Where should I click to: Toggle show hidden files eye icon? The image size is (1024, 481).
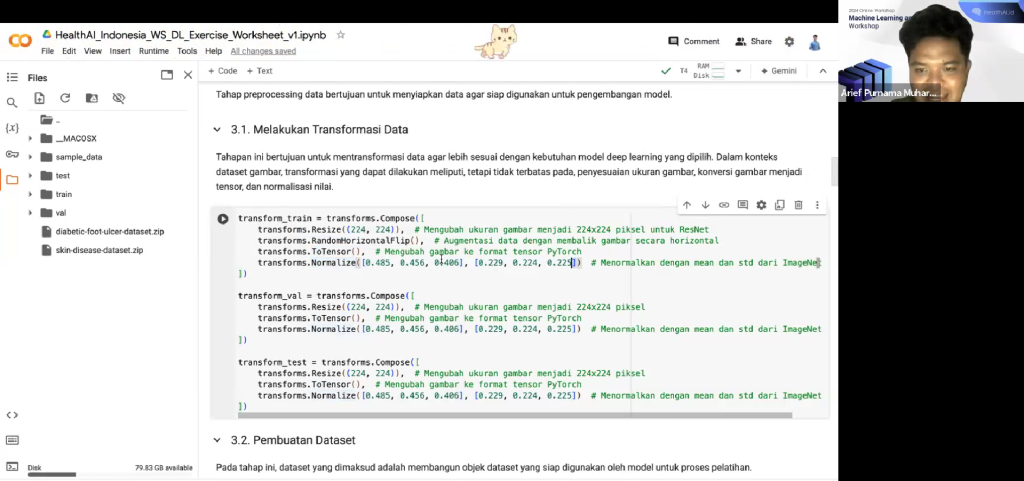pos(118,98)
